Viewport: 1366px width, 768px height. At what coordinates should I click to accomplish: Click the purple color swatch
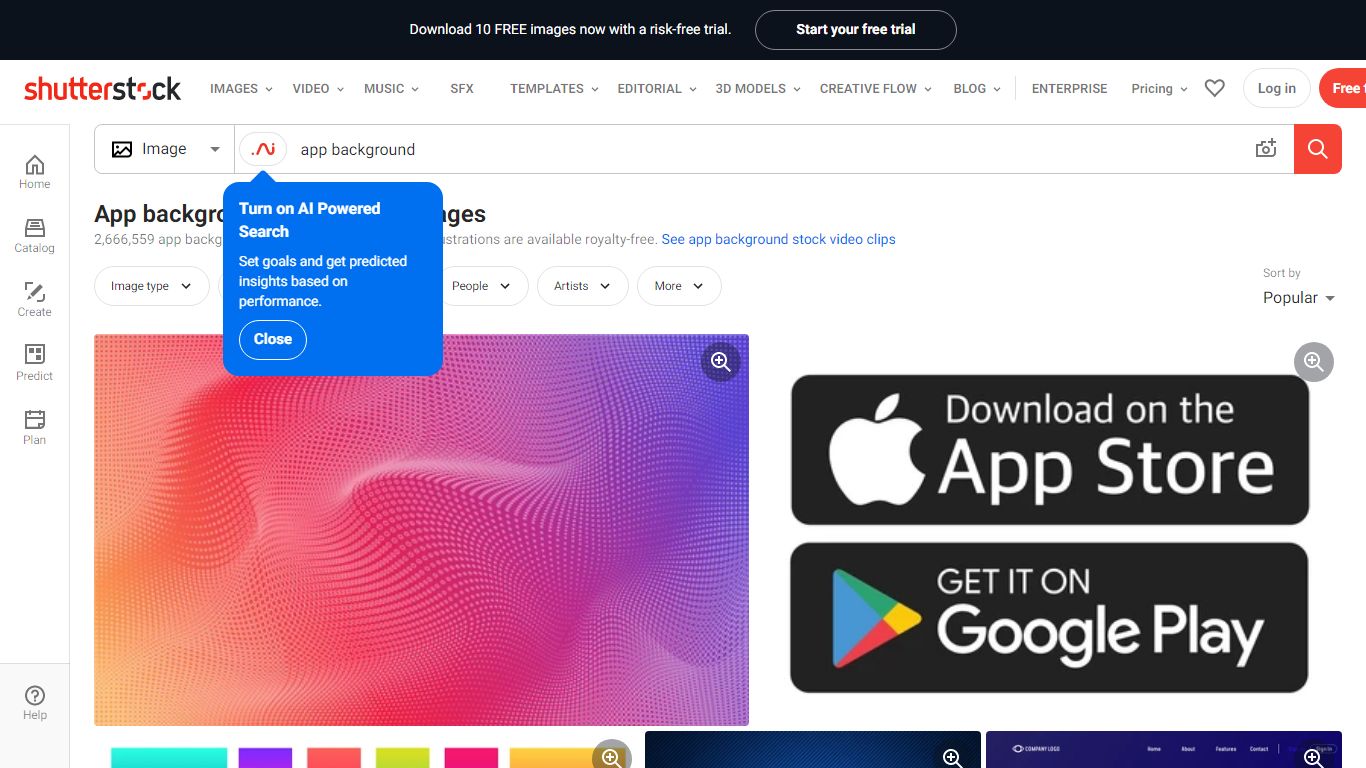point(266,758)
